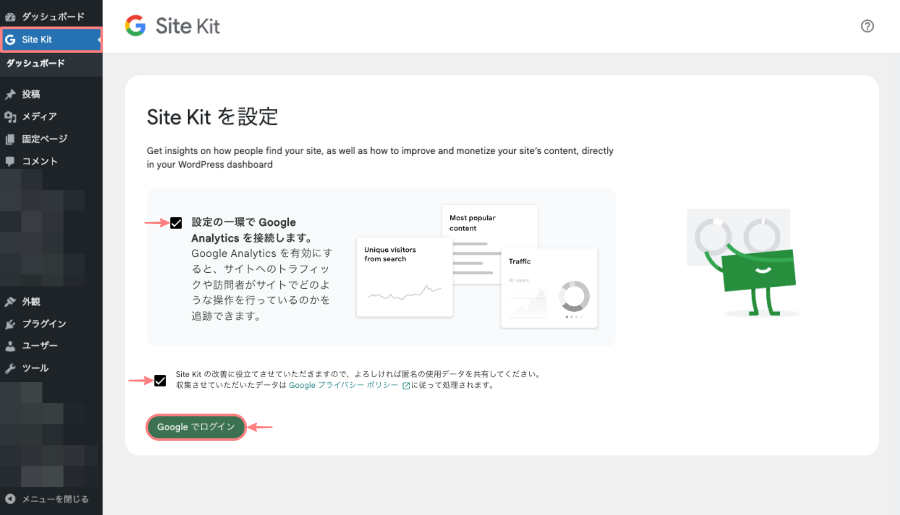
Task: Open the help question mark icon
Action: [867, 26]
